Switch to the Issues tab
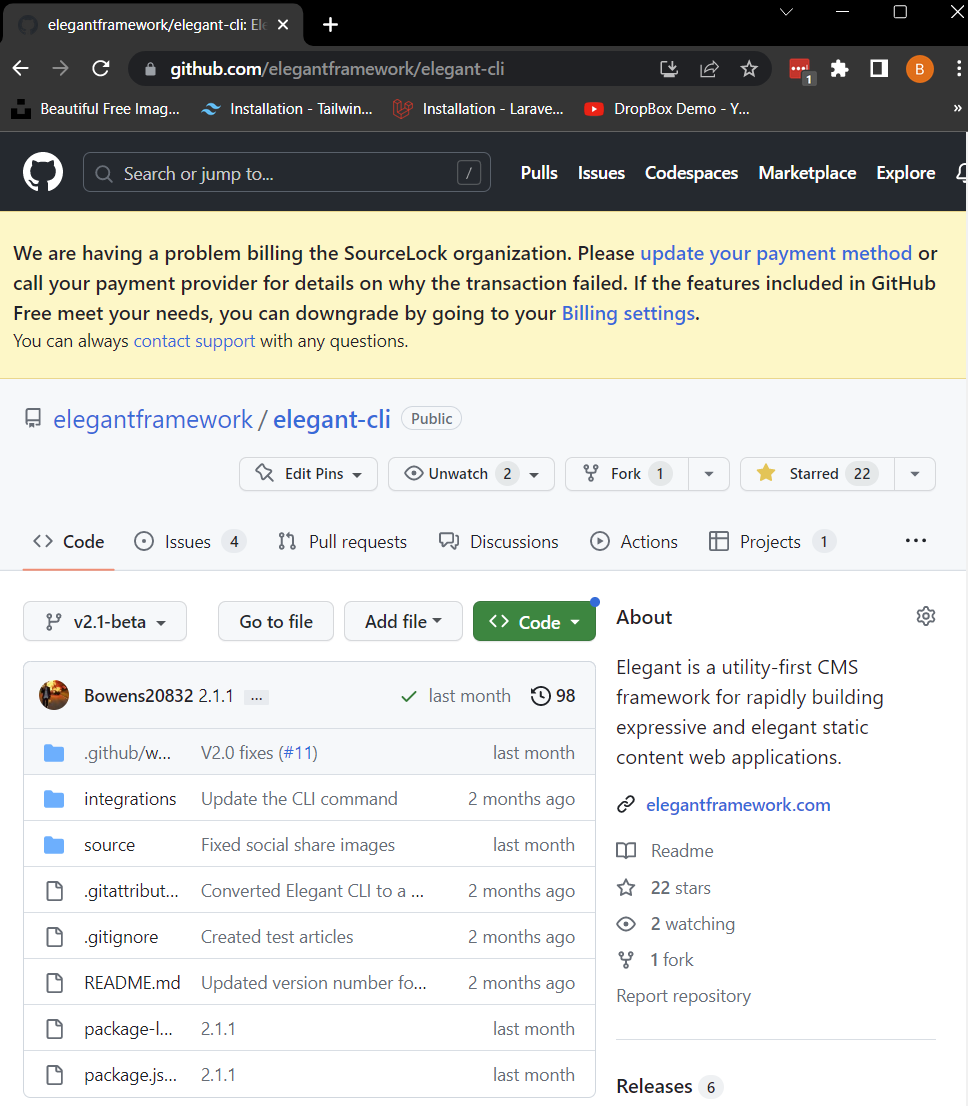The height and width of the screenshot is (1106, 968). [x=188, y=541]
